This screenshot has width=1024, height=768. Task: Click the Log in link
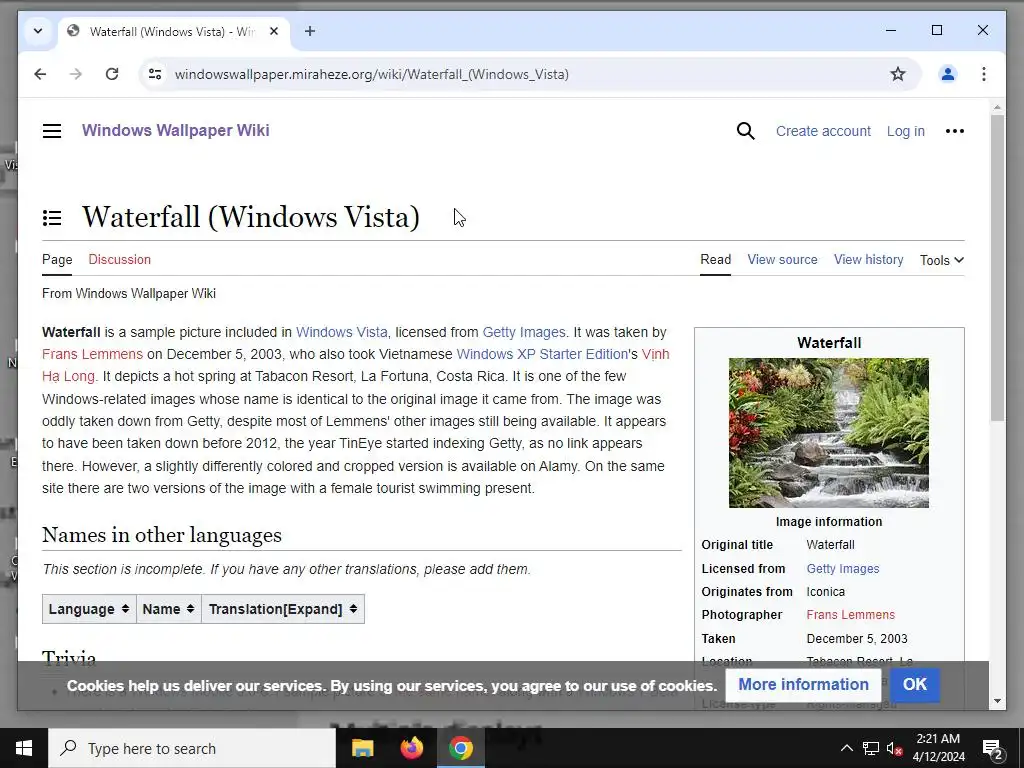[x=905, y=131]
